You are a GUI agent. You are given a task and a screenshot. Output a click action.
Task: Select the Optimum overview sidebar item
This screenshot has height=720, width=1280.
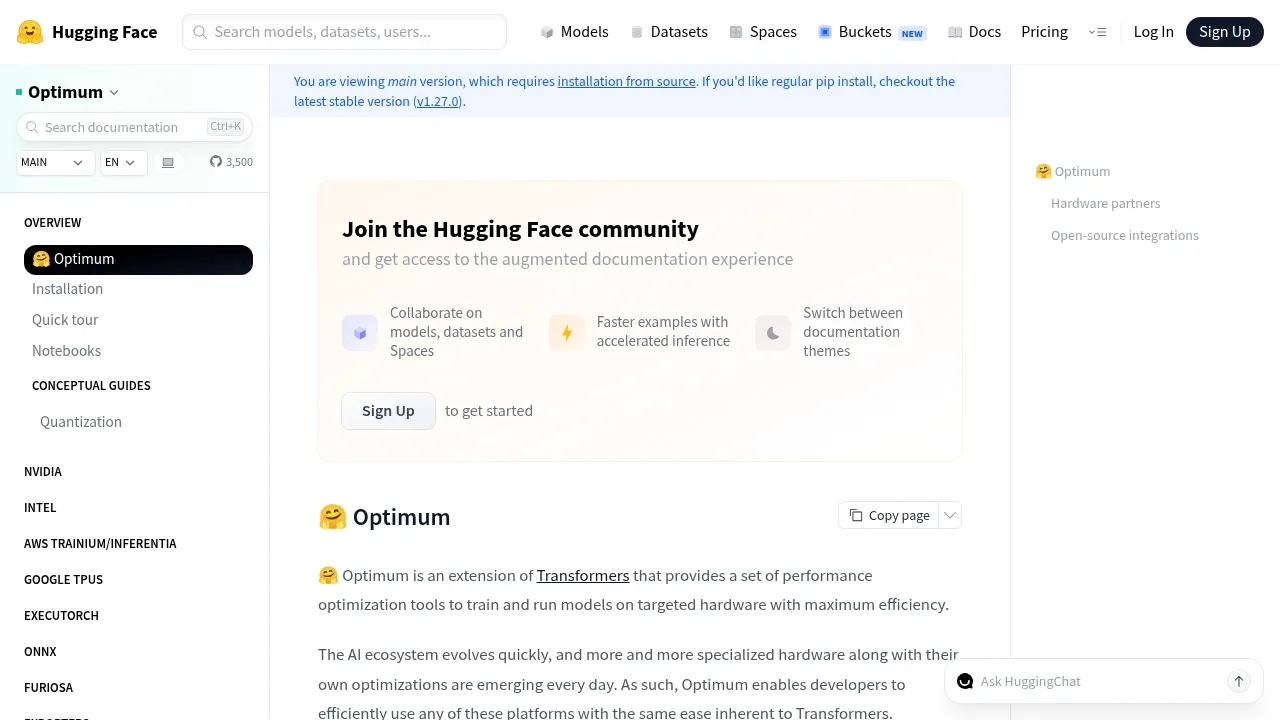point(138,259)
